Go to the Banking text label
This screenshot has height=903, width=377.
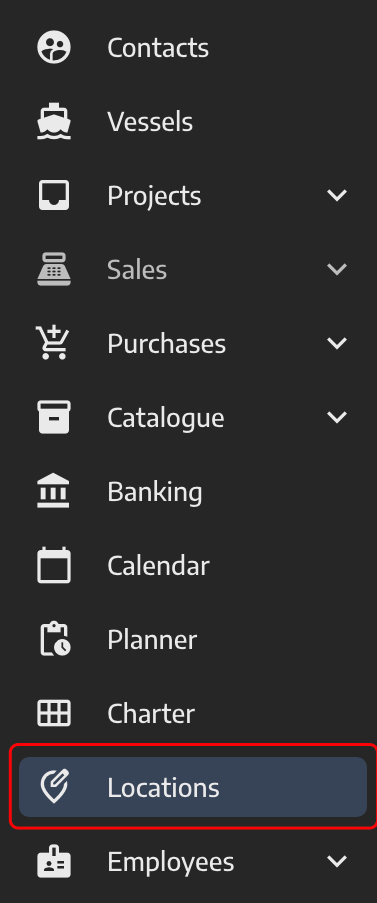click(155, 492)
